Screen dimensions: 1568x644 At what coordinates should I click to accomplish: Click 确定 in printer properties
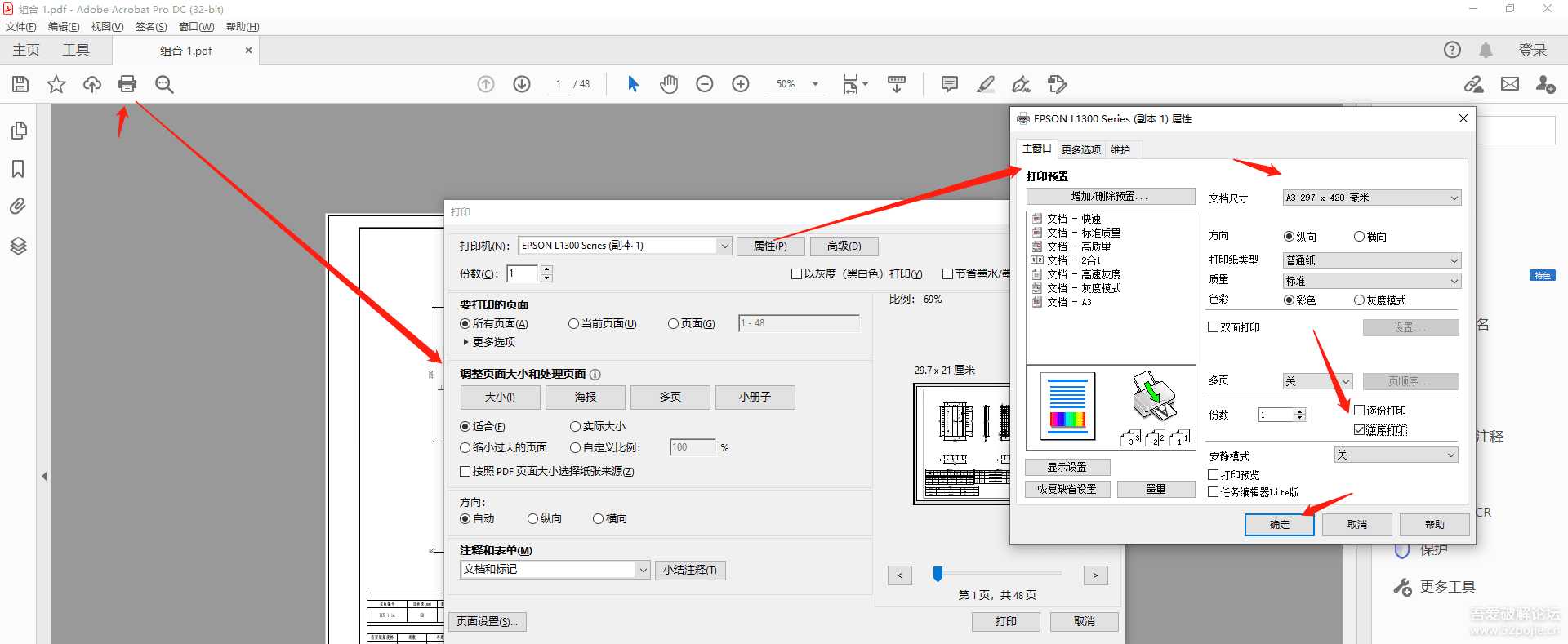(1279, 525)
